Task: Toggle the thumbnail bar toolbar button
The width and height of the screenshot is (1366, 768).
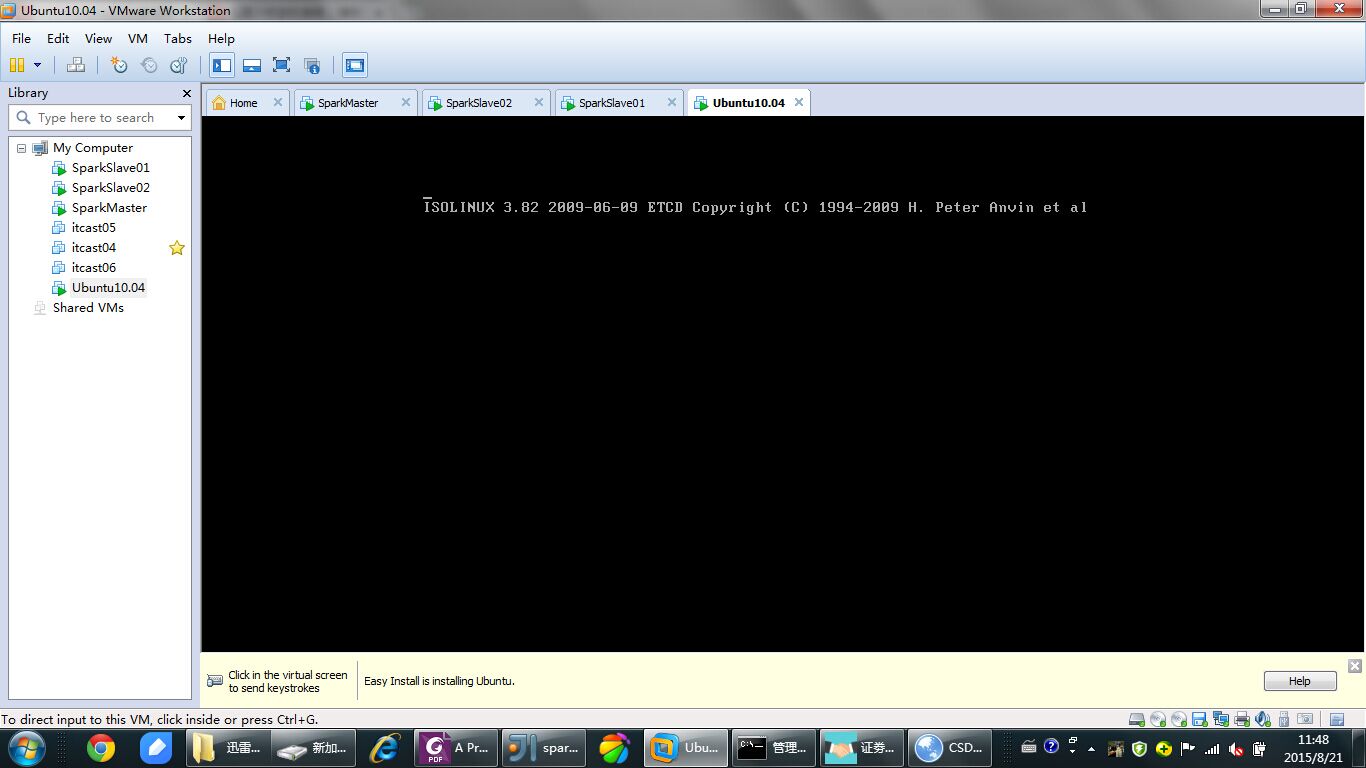Action: click(252, 65)
